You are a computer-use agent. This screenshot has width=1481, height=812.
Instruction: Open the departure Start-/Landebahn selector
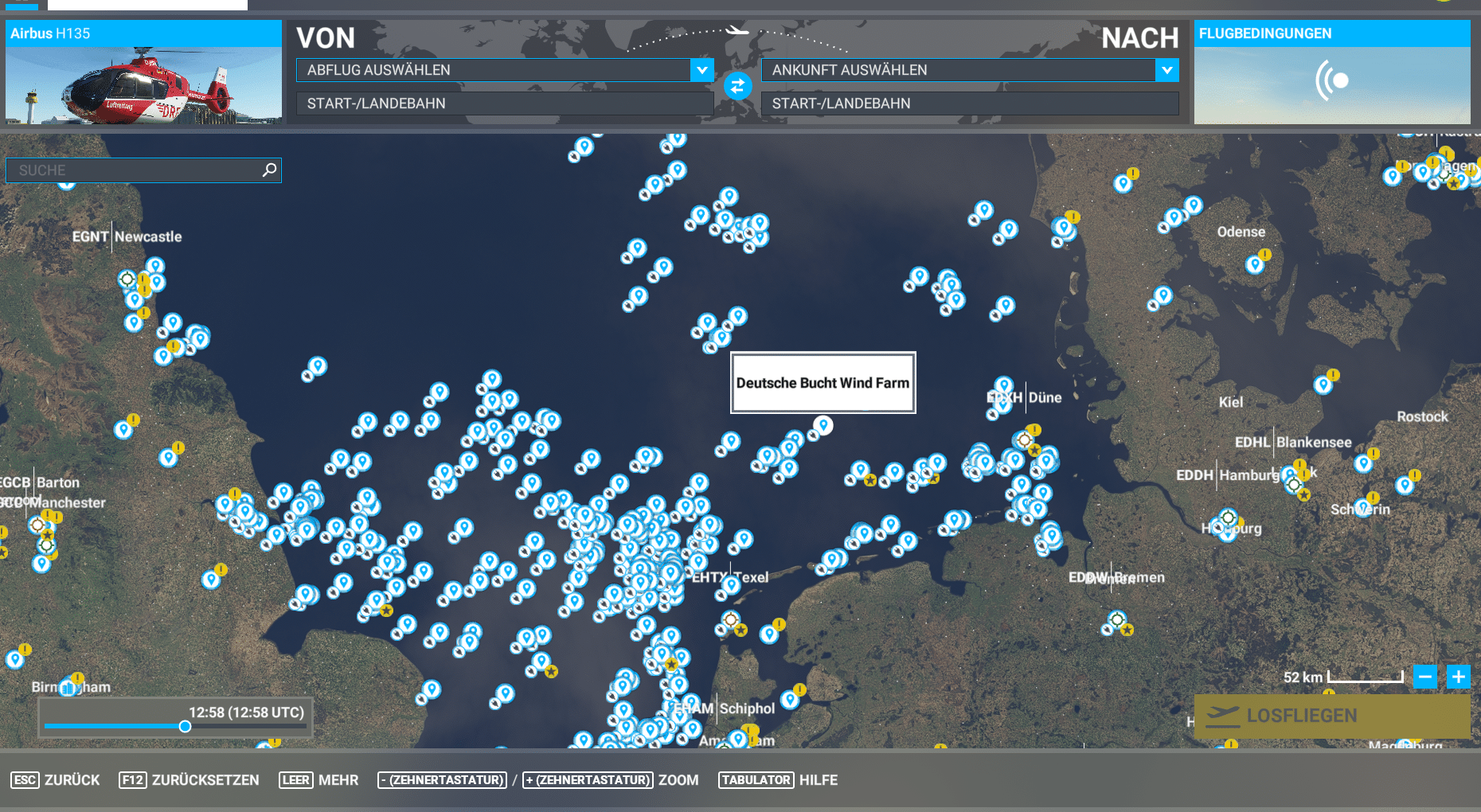(504, 103)
